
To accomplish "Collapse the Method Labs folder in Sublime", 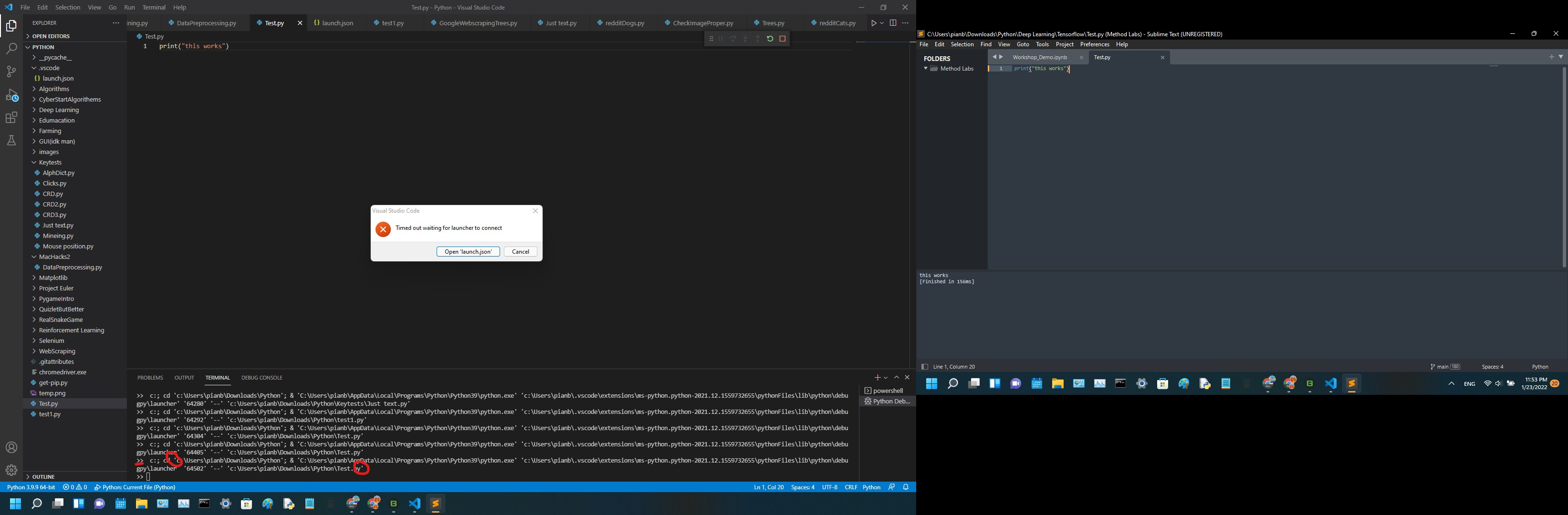I will pyautogui.click(x=926, y=69).
